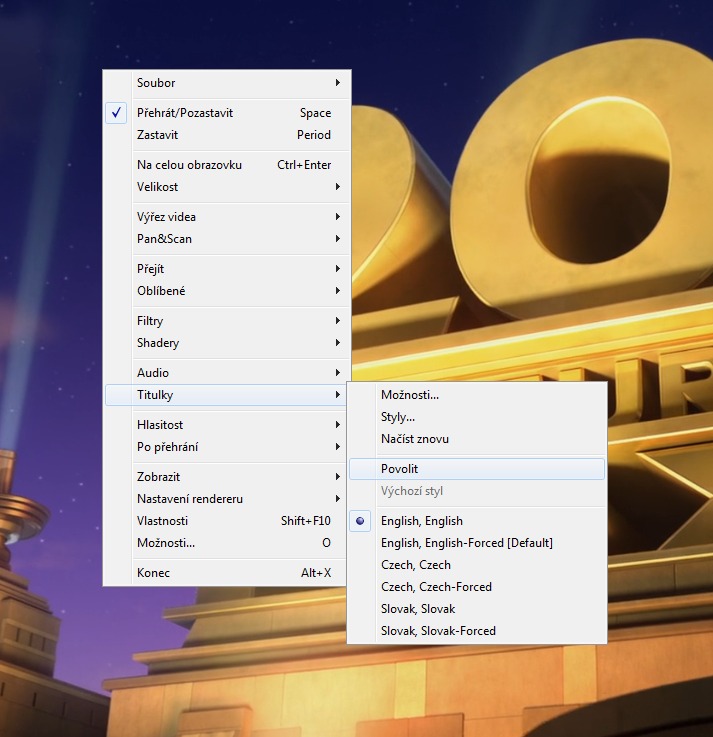Open the Zobrazit view submenu
The width and height of the screenshot is (713, 737).
[x=226, y=477]
